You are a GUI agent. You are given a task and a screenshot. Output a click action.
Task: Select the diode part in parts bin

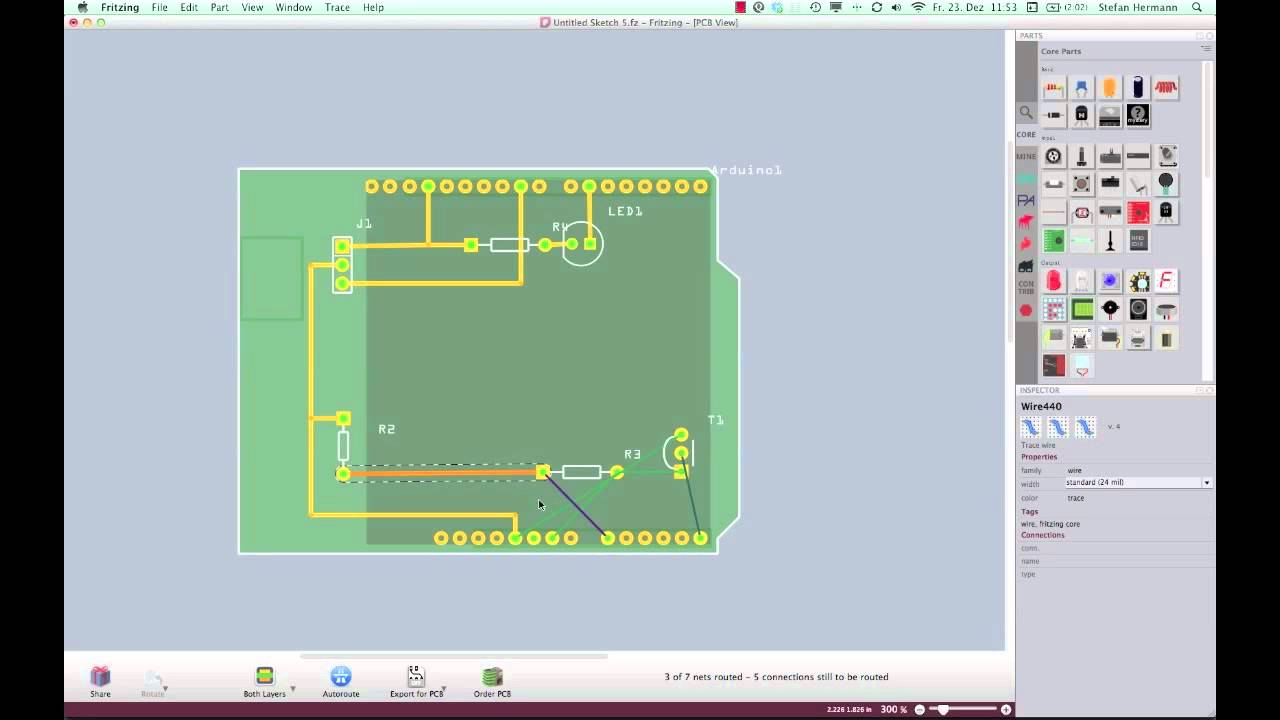click(x=1053, y=116)
